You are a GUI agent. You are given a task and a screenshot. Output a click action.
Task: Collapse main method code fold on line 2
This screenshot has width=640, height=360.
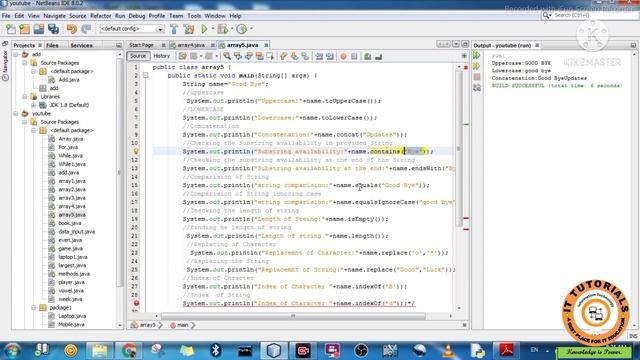145,76
